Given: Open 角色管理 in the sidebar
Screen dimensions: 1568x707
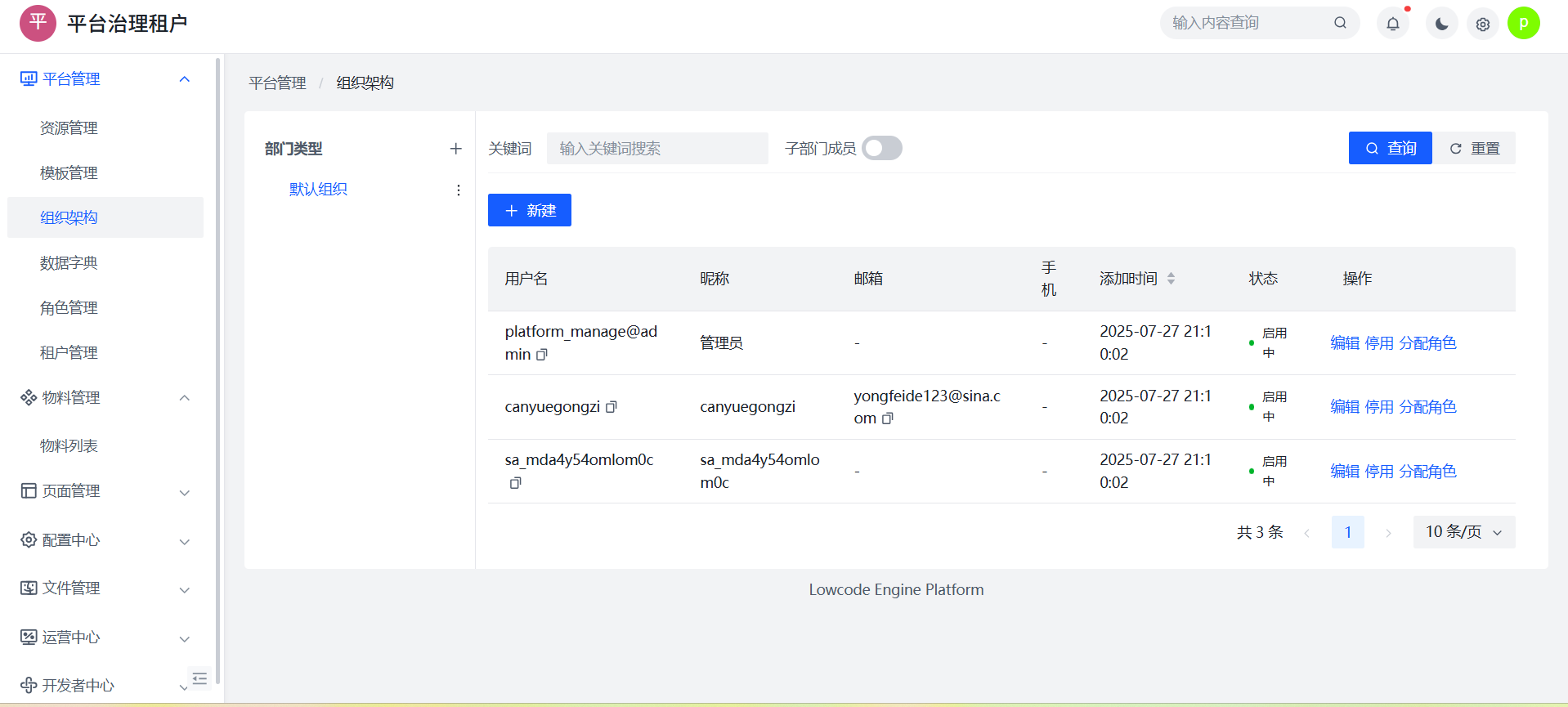Looking at the screenshot, I should click(x=69, y=308).
